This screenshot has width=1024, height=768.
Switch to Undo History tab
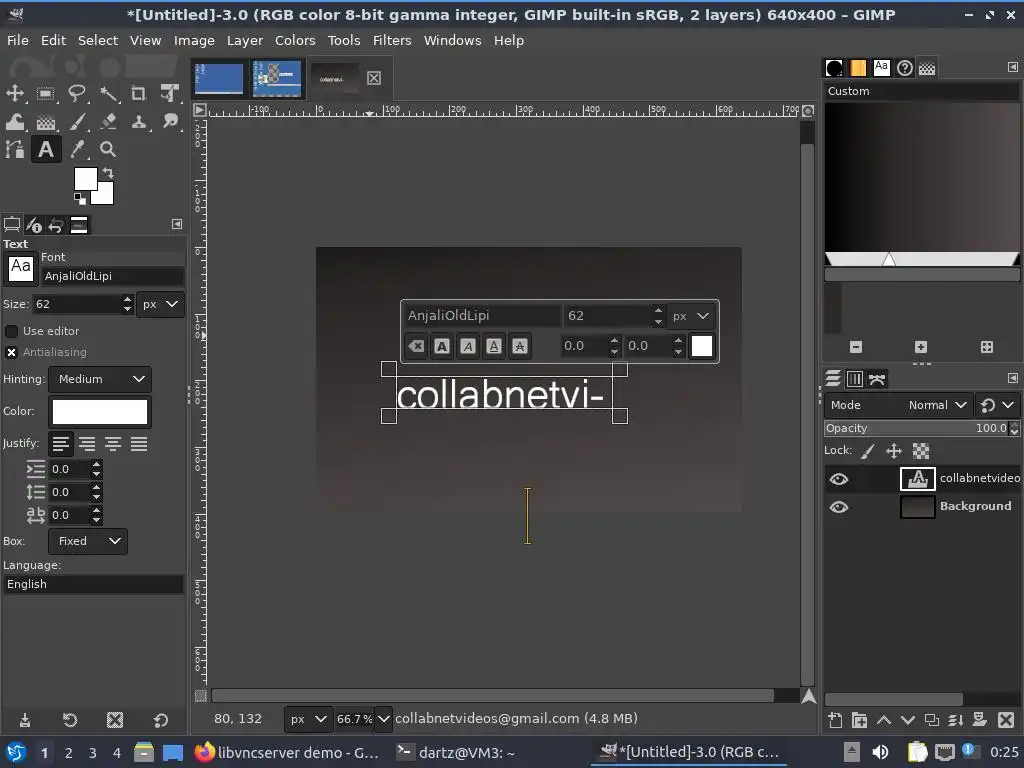tap(56, 226)
